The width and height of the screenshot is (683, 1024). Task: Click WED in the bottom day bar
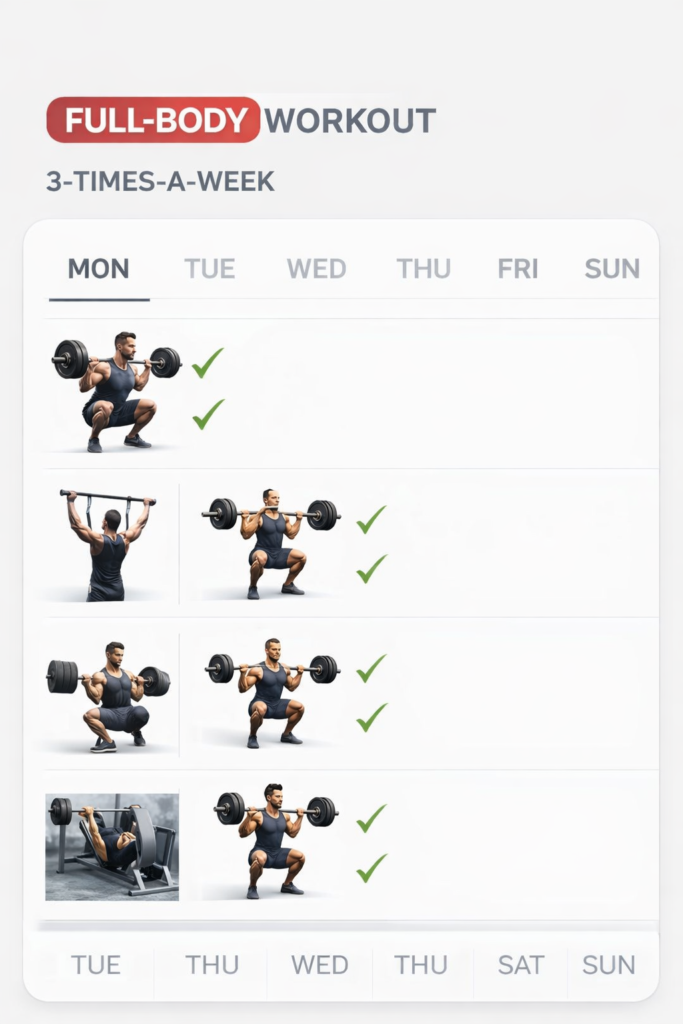320,965
